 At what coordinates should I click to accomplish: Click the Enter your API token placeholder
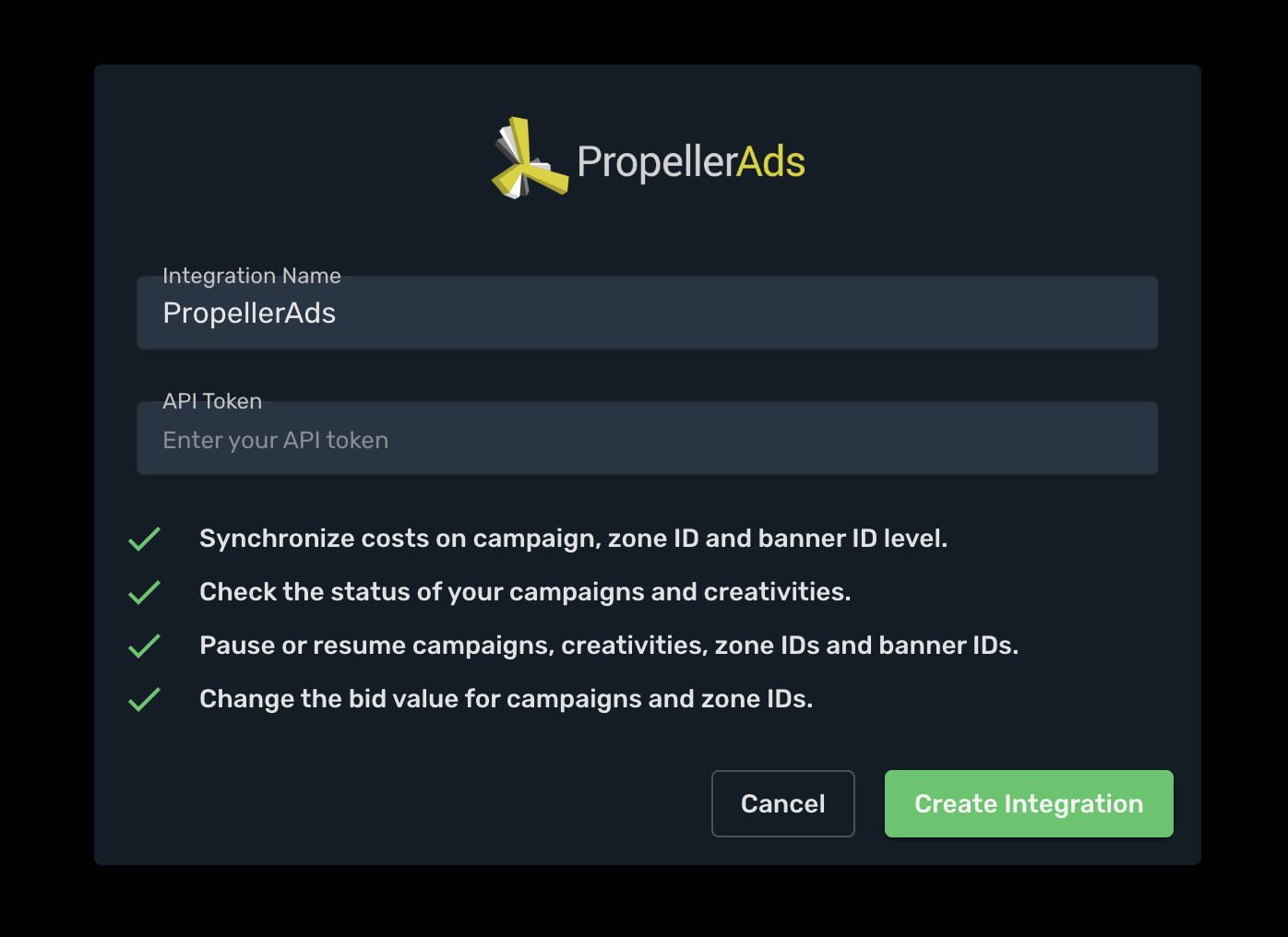(276, 441)
